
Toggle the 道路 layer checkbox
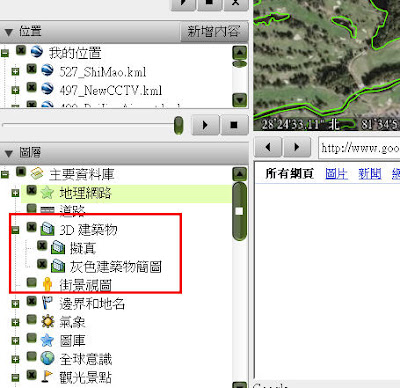31,208
